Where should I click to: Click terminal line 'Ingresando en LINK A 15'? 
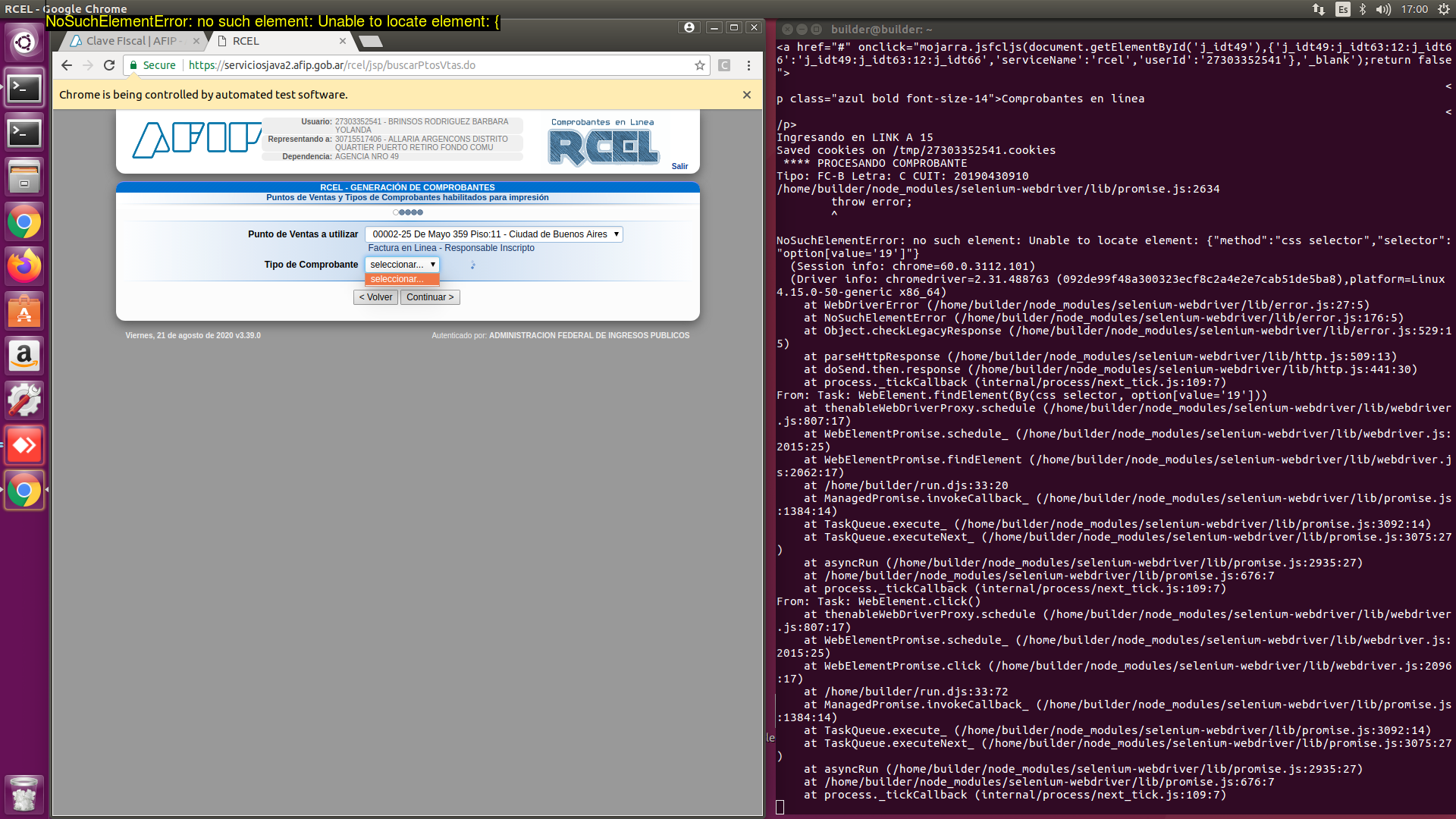point(855,137)
